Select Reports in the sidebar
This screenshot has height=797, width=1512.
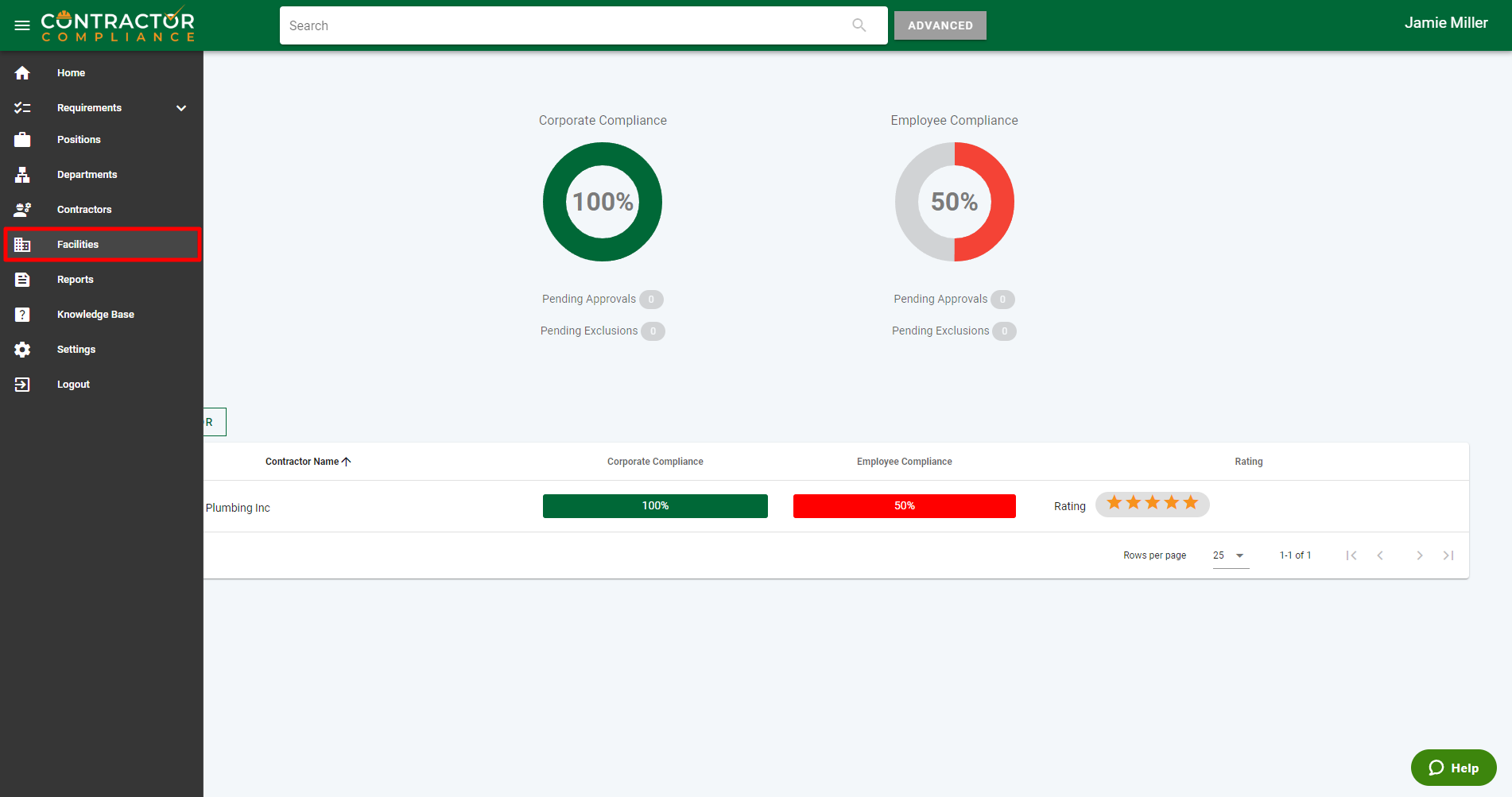(x=76, y=280)
